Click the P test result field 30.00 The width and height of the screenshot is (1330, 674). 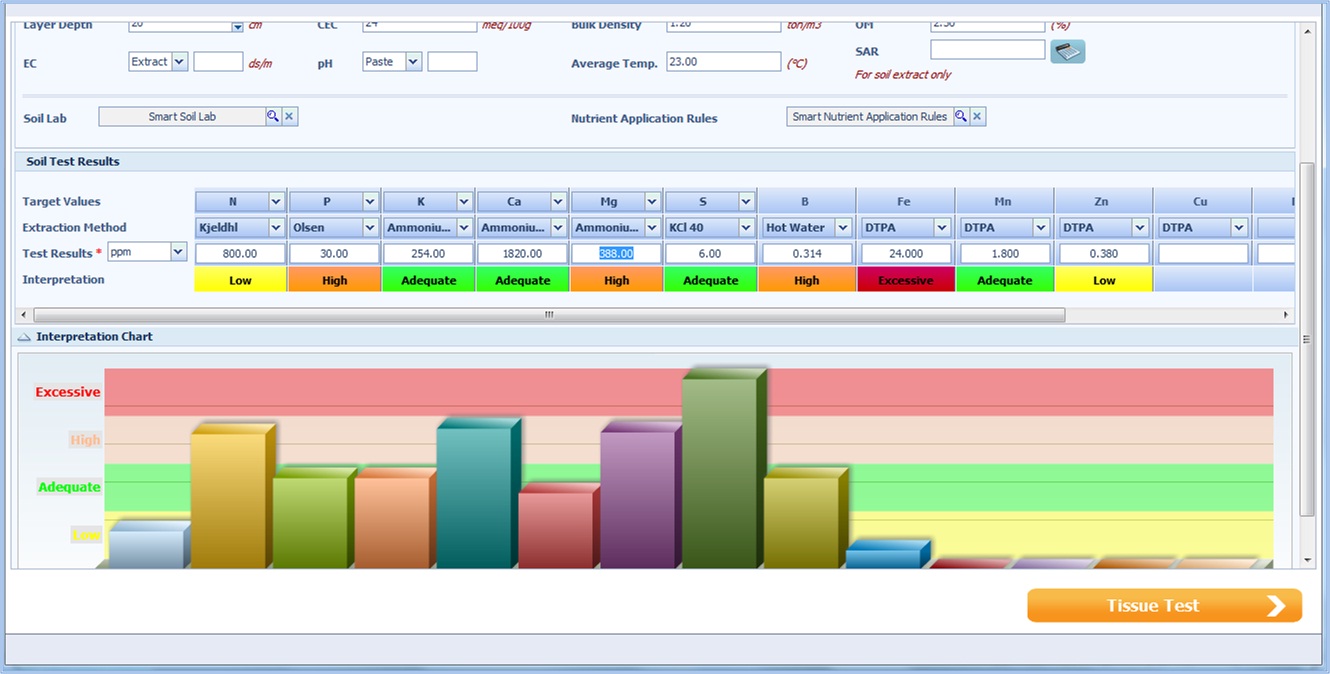[x=335, y=254]
